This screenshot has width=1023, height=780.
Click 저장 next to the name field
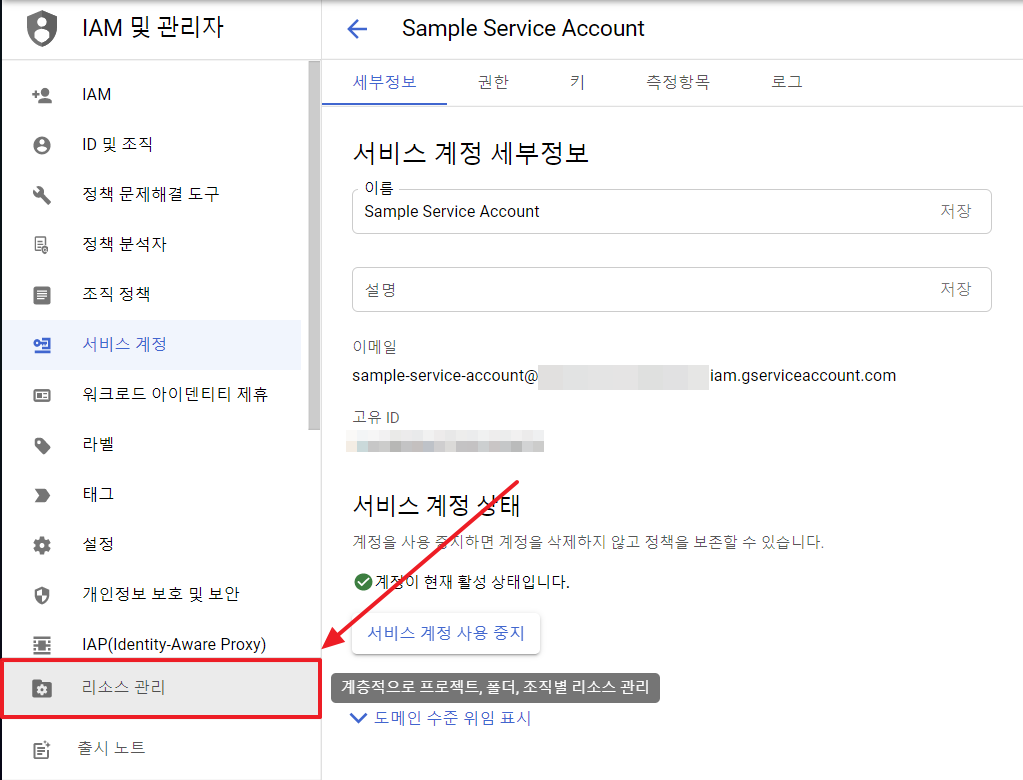[955, 212]
